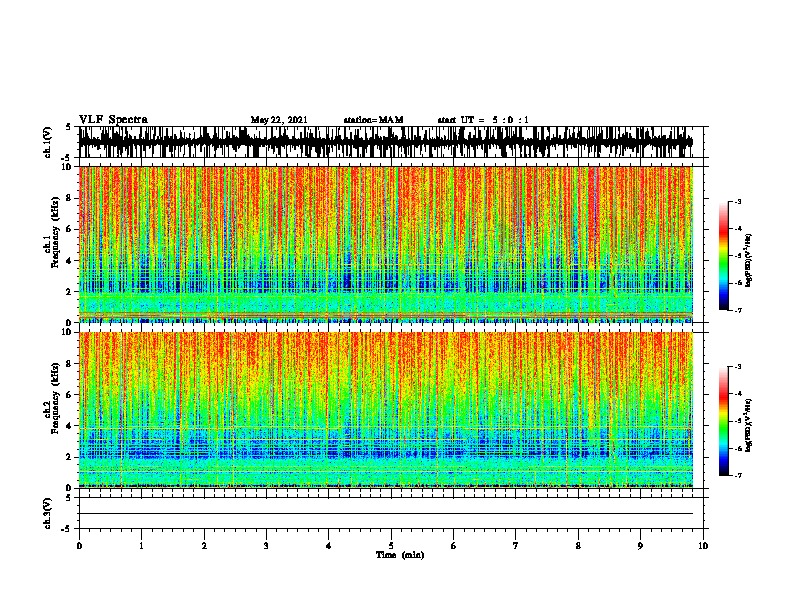Click the "-7" tick on ch.2 colorbar

pos(738,475)
